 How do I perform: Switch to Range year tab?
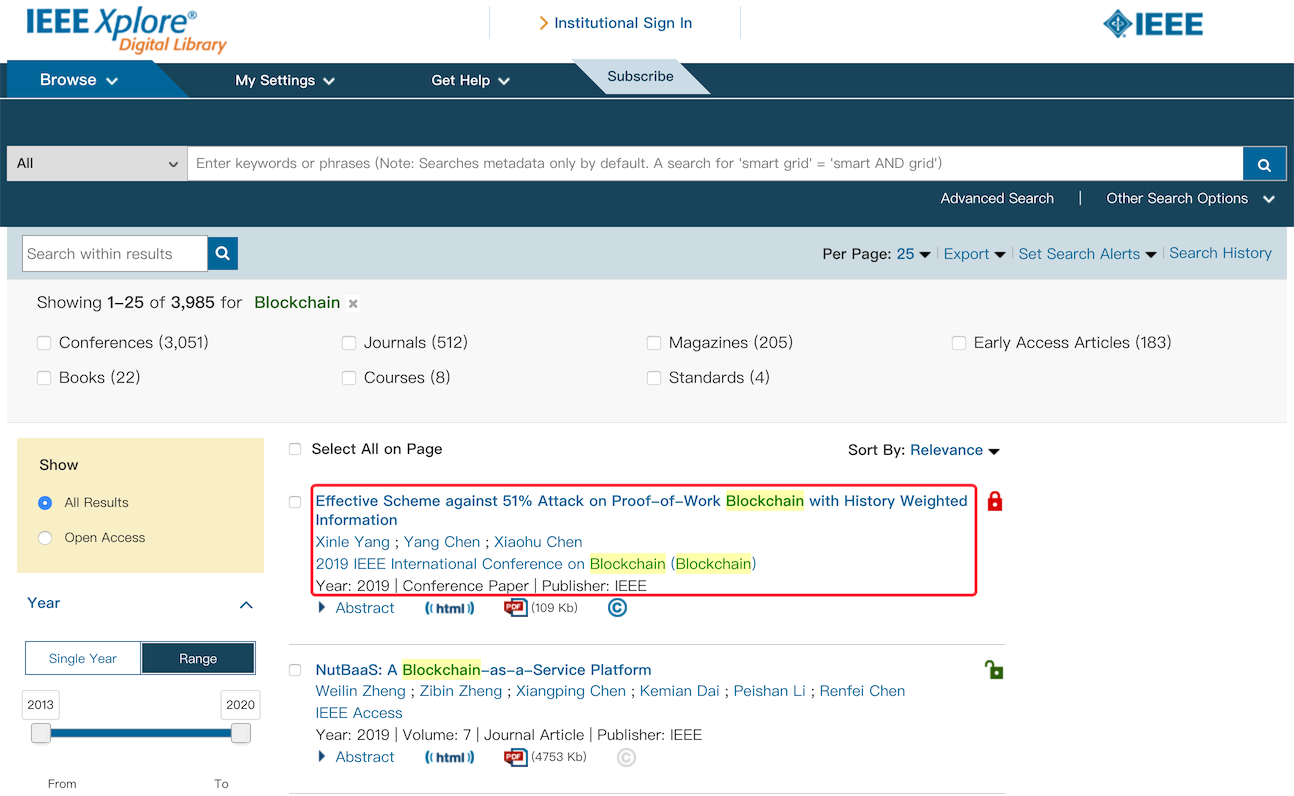point(198,659)
